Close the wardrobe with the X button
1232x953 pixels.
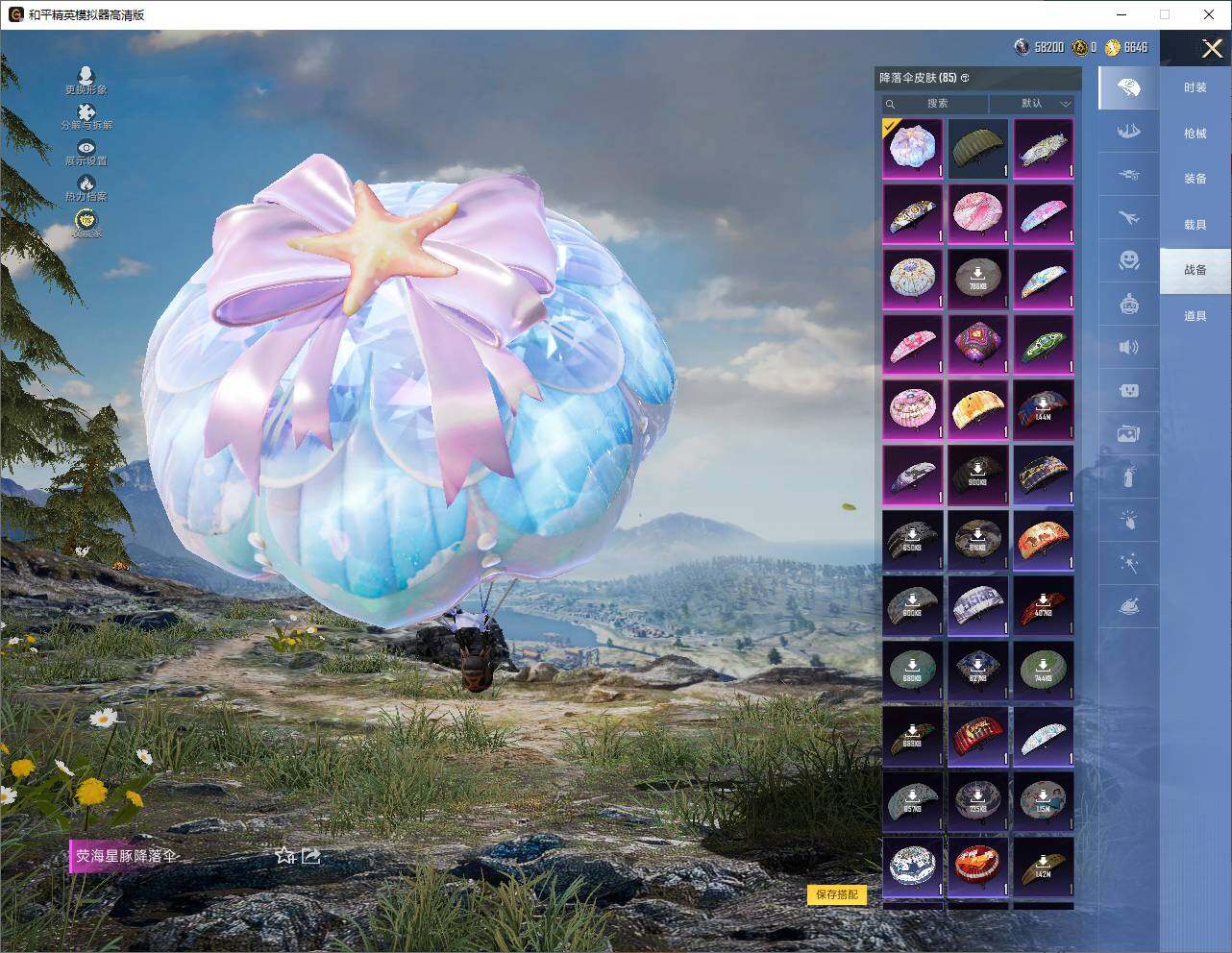pos(1212,48)
